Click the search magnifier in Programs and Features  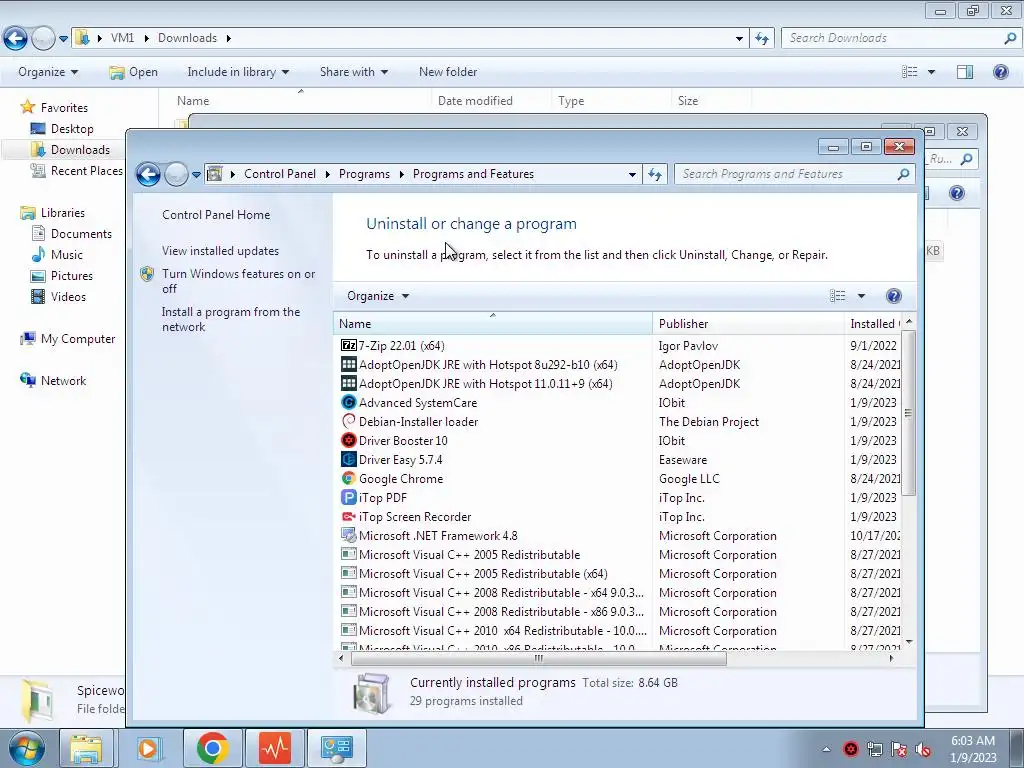tap(903, 174)
